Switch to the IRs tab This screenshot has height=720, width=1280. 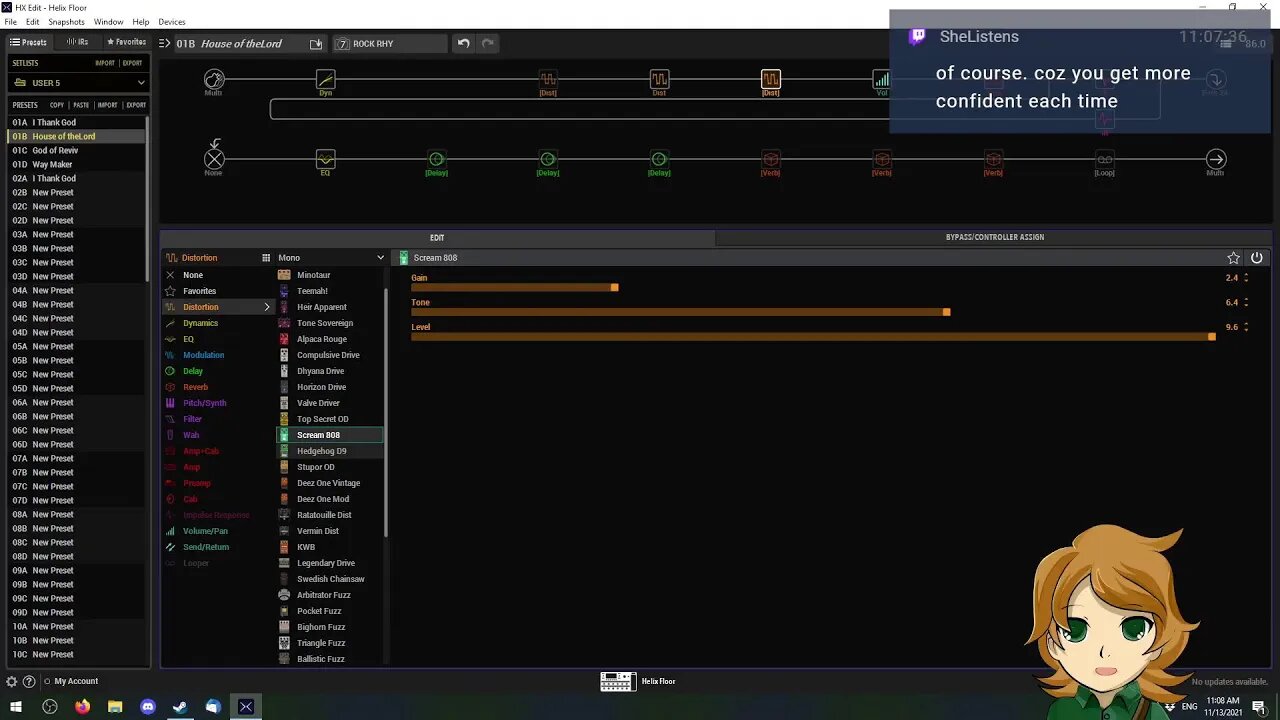click(x=77, y=42)
